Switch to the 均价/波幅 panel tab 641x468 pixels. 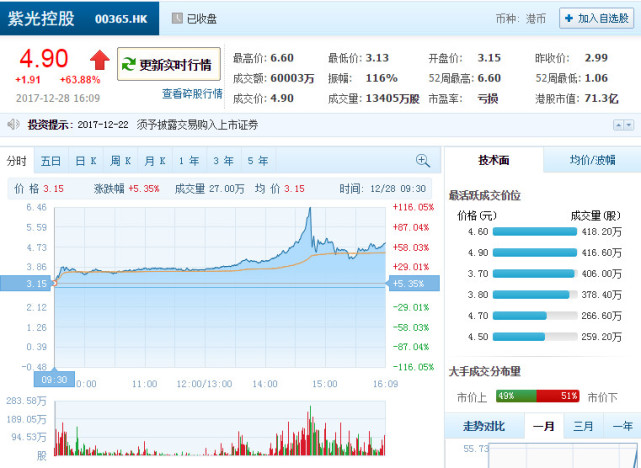(592, 160)
